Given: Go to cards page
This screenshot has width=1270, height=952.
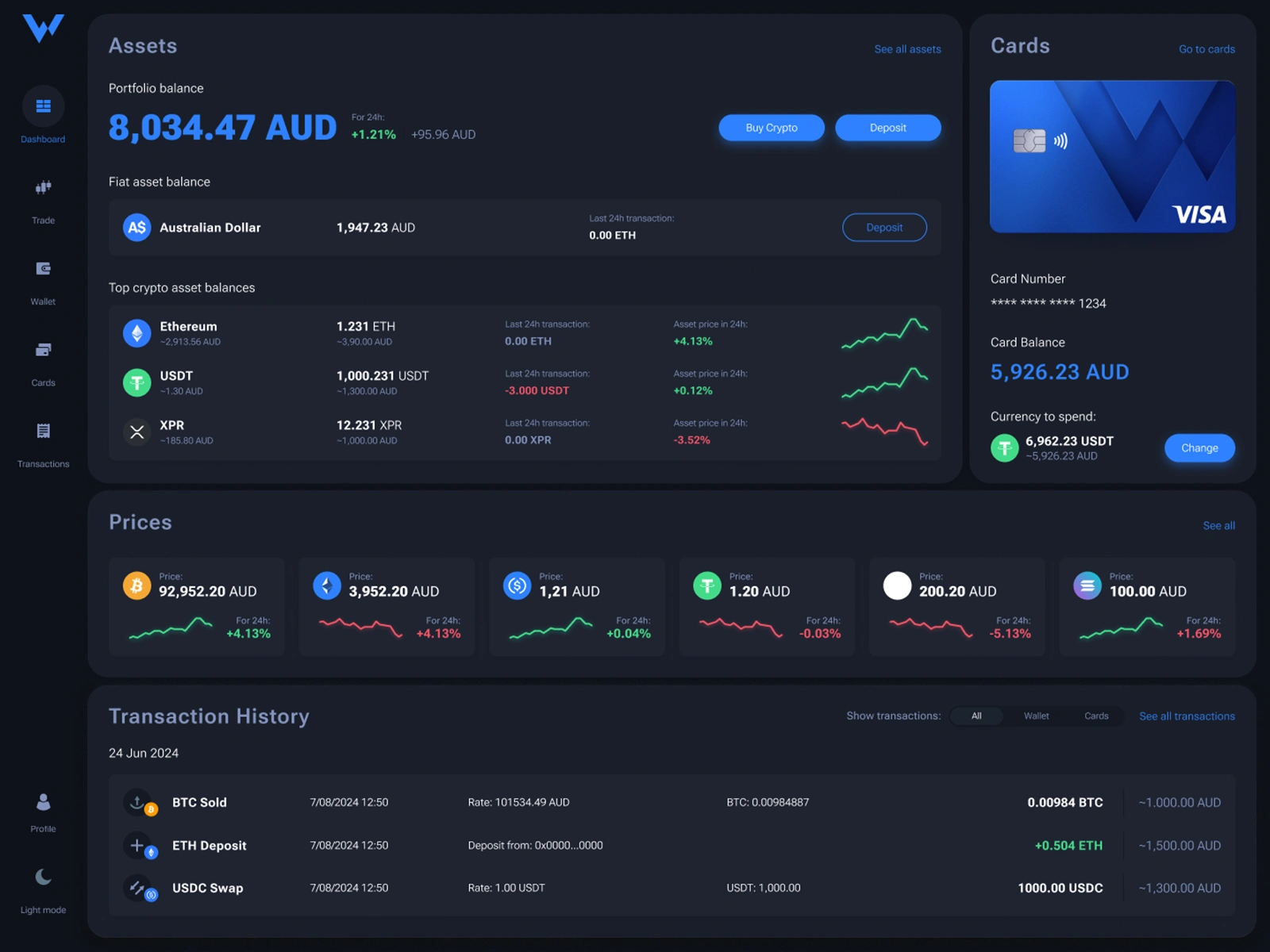Looking at the screenshot, I should pos(1206,48).
